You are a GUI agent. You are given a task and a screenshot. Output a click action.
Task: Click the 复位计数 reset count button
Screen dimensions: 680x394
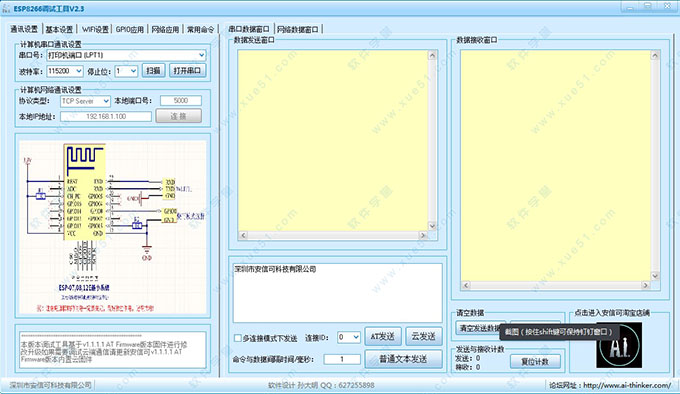[x=535, y=361]
